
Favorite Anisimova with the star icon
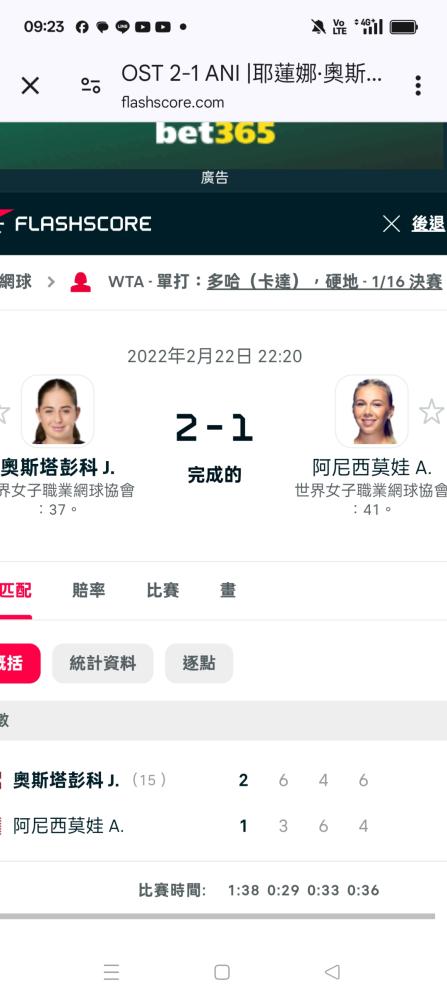point(431,411)
